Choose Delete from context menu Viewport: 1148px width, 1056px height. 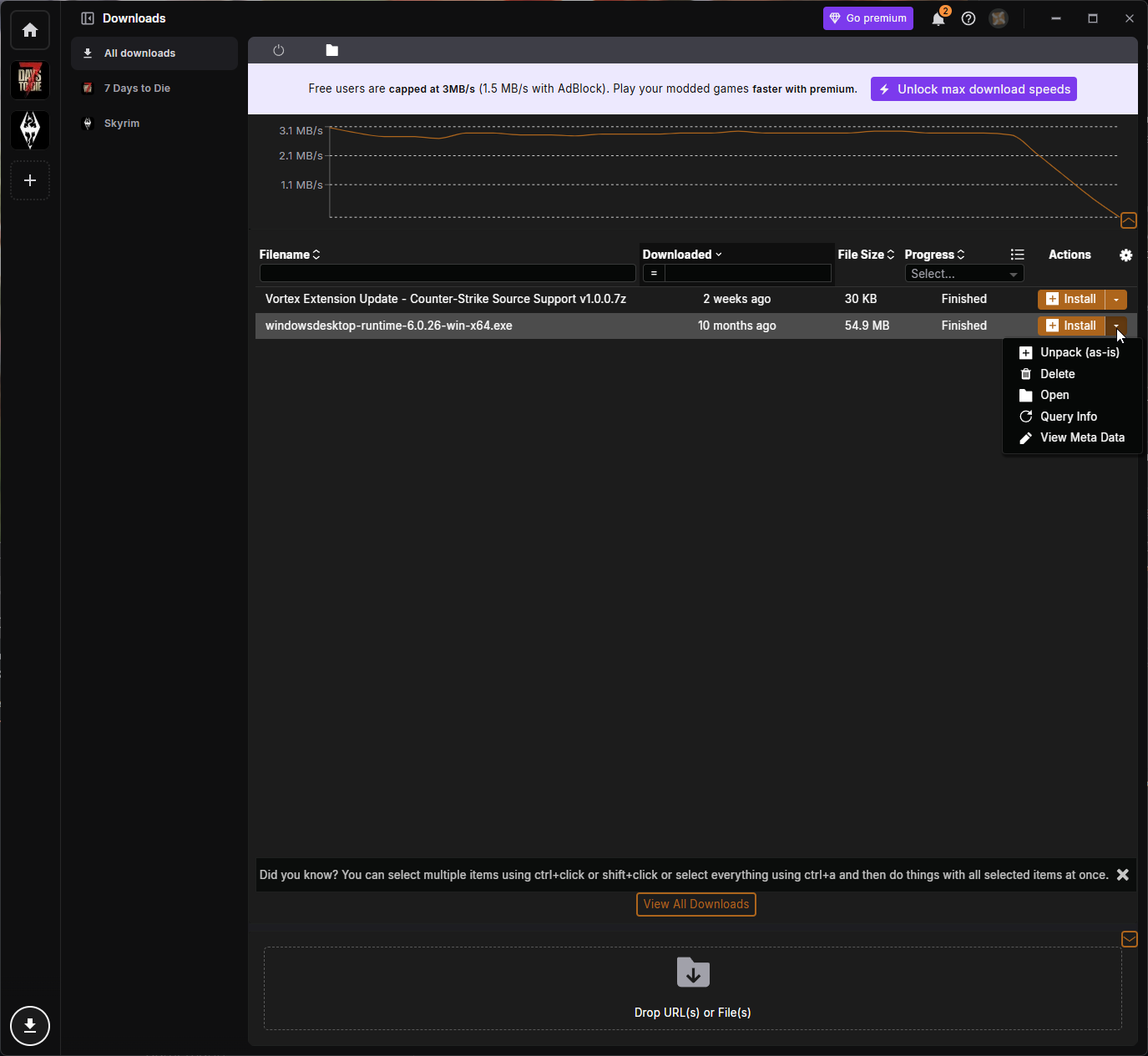pos(1072,374)
